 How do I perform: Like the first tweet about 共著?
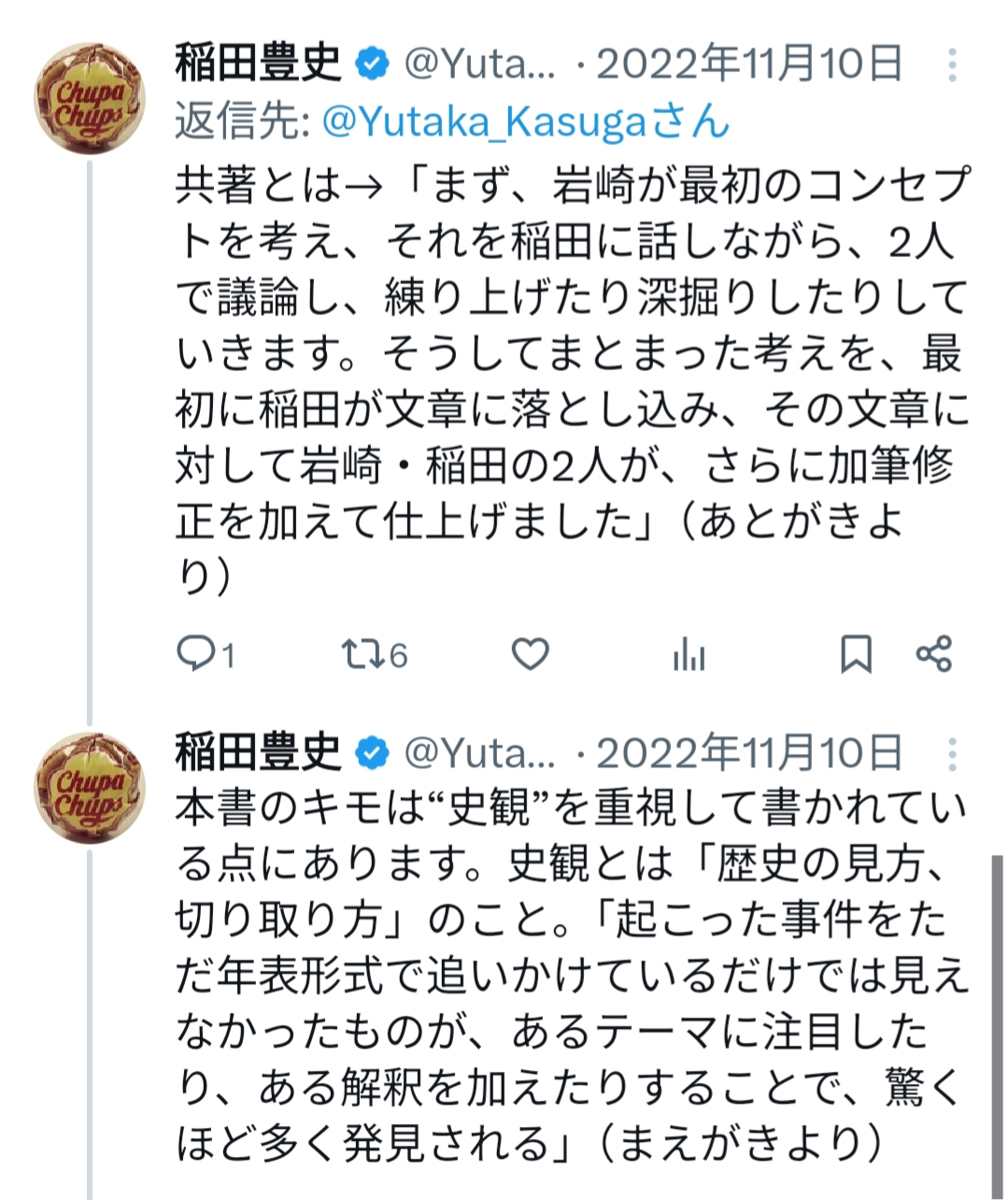click(530, 653)
